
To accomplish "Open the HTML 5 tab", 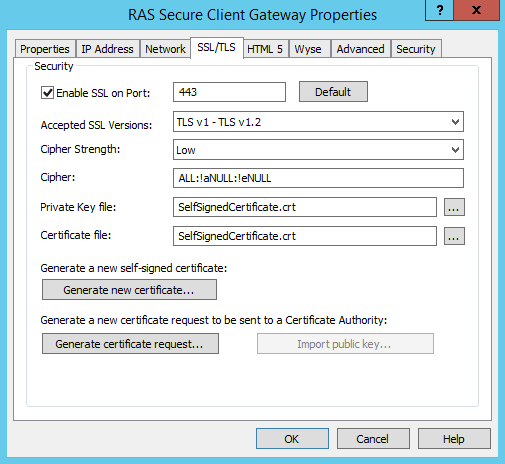I will point(265,49).
